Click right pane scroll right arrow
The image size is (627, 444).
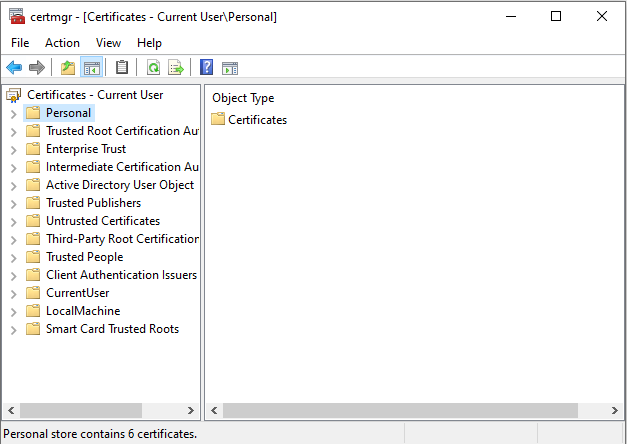(x=615, y=410)
